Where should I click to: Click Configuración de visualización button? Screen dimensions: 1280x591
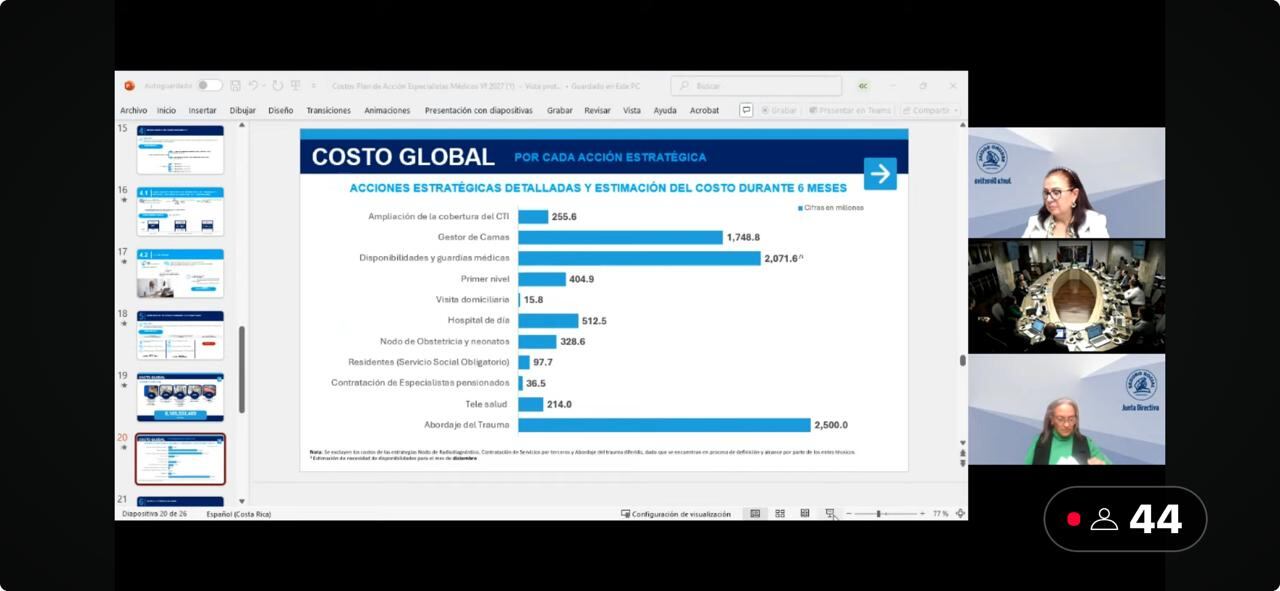[x=676, y=514]
